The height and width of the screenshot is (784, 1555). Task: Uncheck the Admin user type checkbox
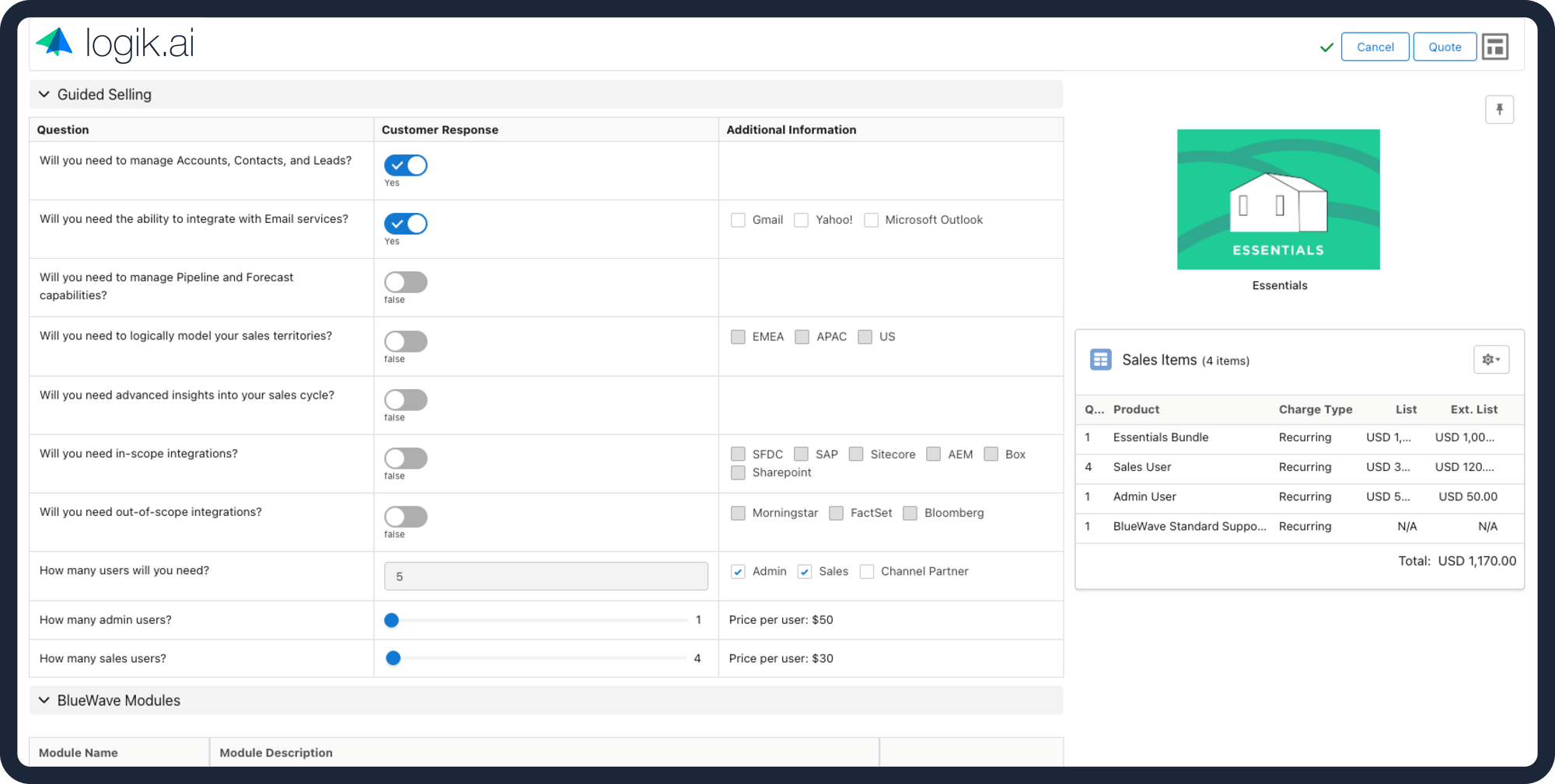pyautogui.click(x=738, y=571)
